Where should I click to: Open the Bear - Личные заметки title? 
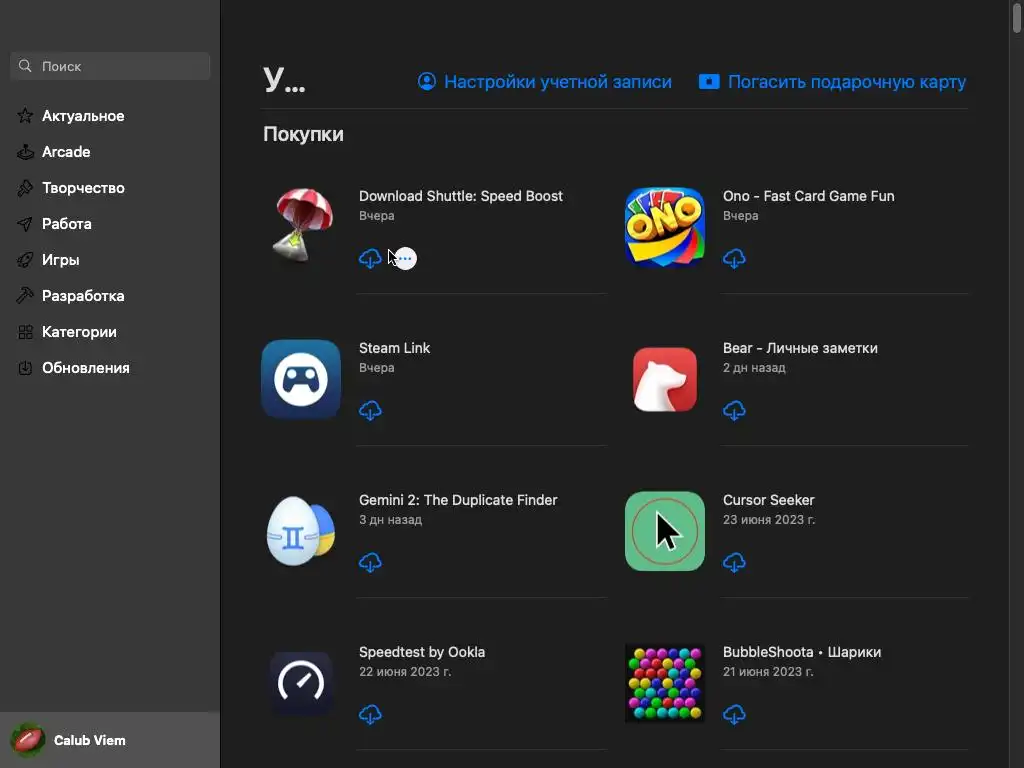point(800,348)
